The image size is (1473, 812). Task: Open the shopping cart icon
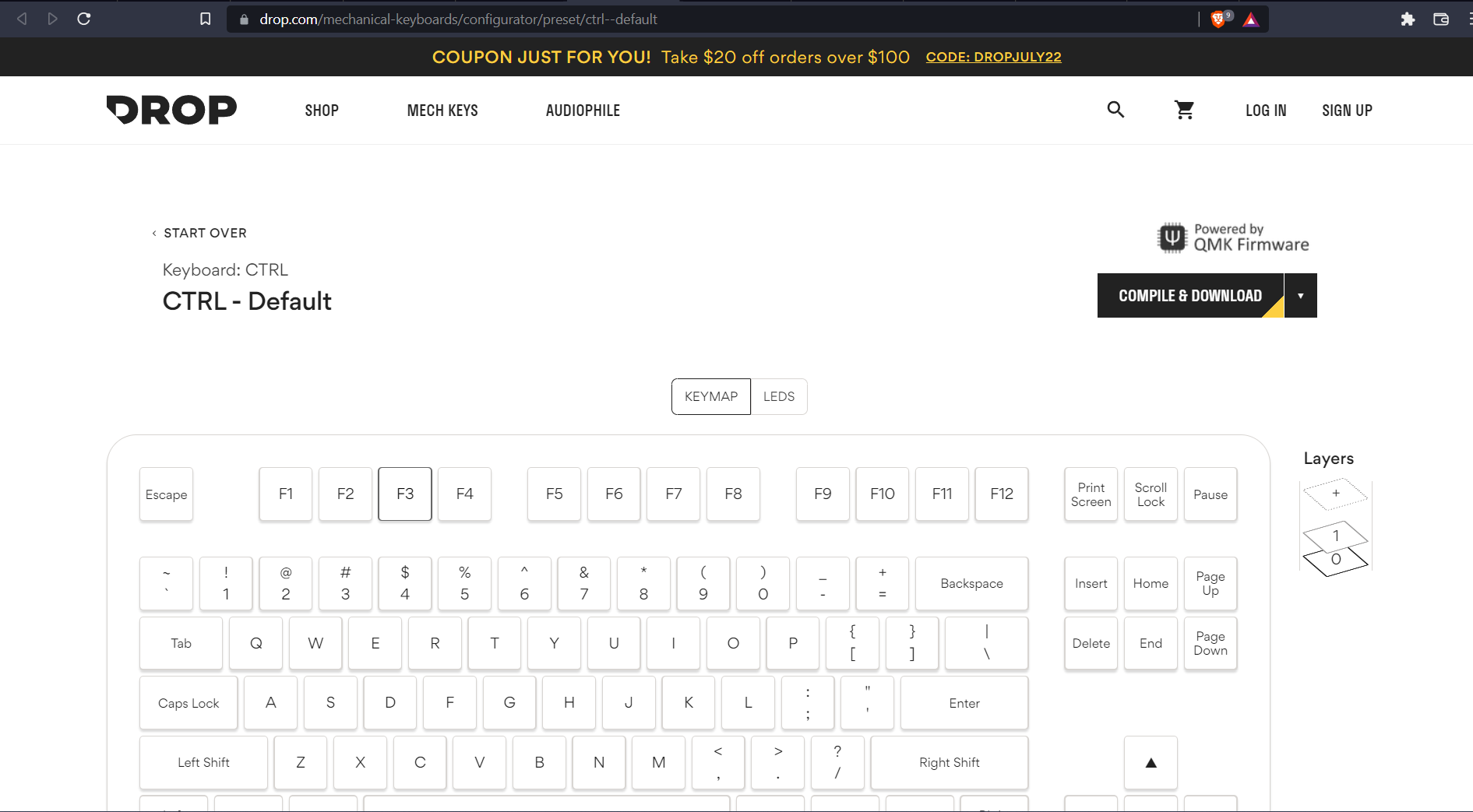(x=1184, y=111)
